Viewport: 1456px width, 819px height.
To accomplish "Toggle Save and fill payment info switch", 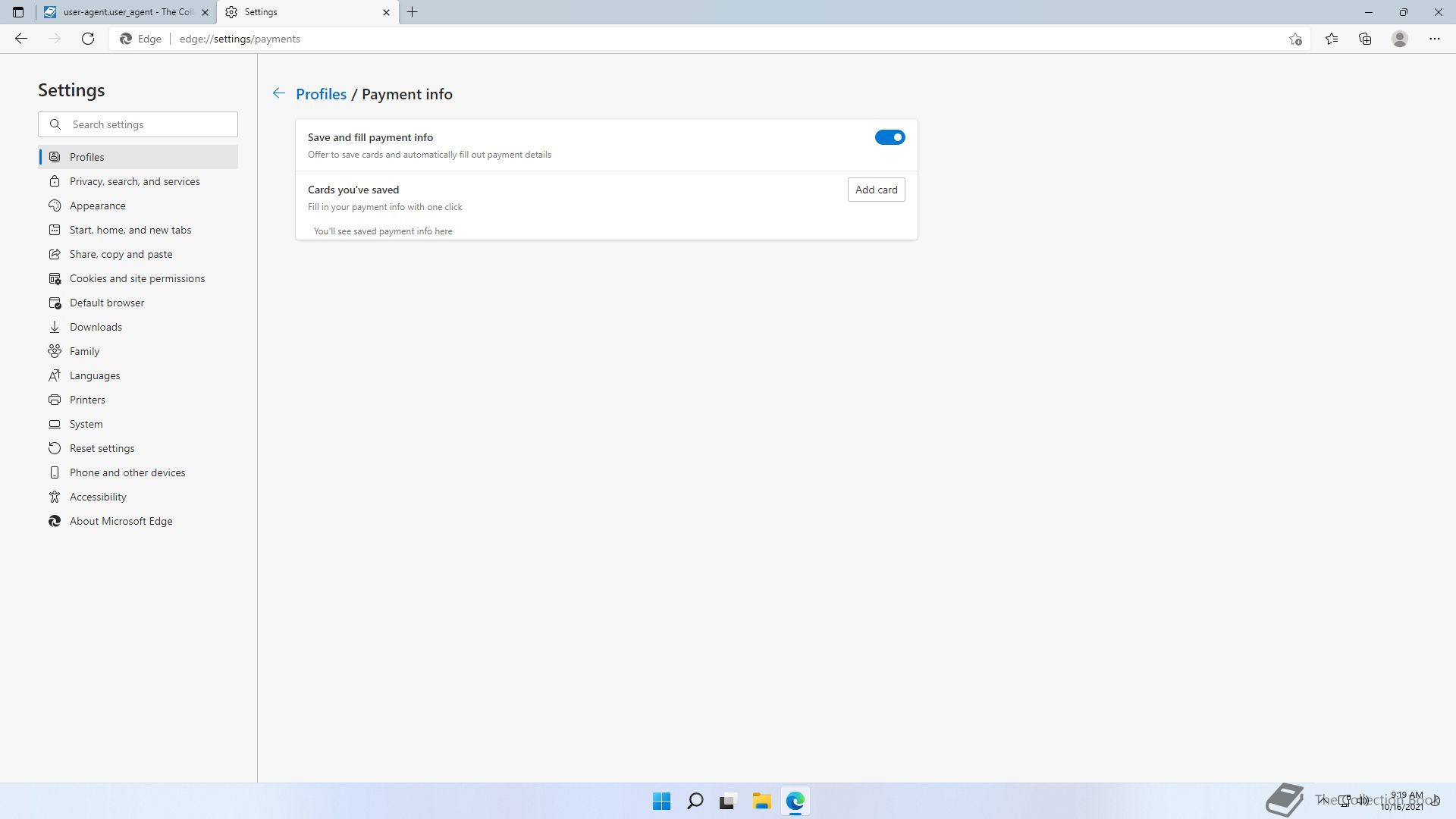I will click(890, 137).
